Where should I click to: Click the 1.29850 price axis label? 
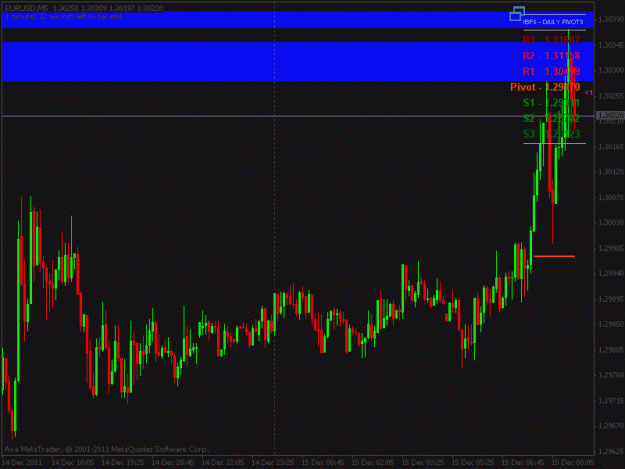pos(611,324)
